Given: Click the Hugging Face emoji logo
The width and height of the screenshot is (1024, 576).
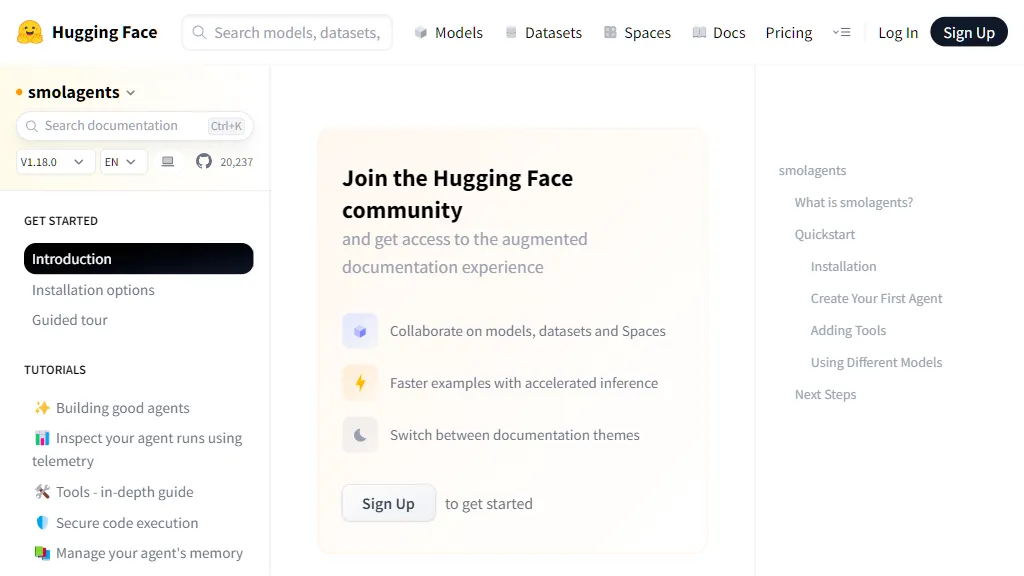Looking at the screenshot, I should tap(29, 33).
